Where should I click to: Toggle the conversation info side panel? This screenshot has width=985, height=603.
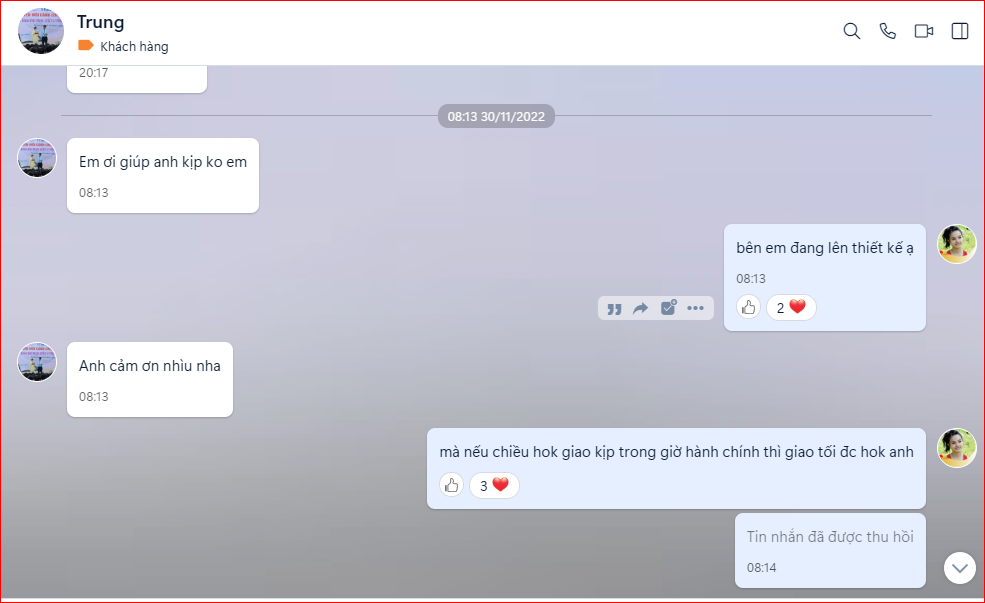960,31
